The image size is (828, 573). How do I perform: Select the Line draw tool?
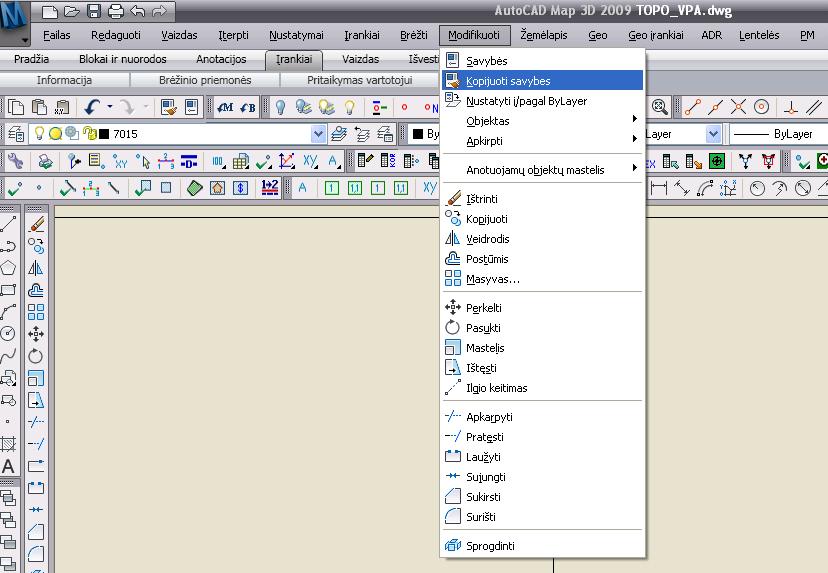tap(8, 223)
